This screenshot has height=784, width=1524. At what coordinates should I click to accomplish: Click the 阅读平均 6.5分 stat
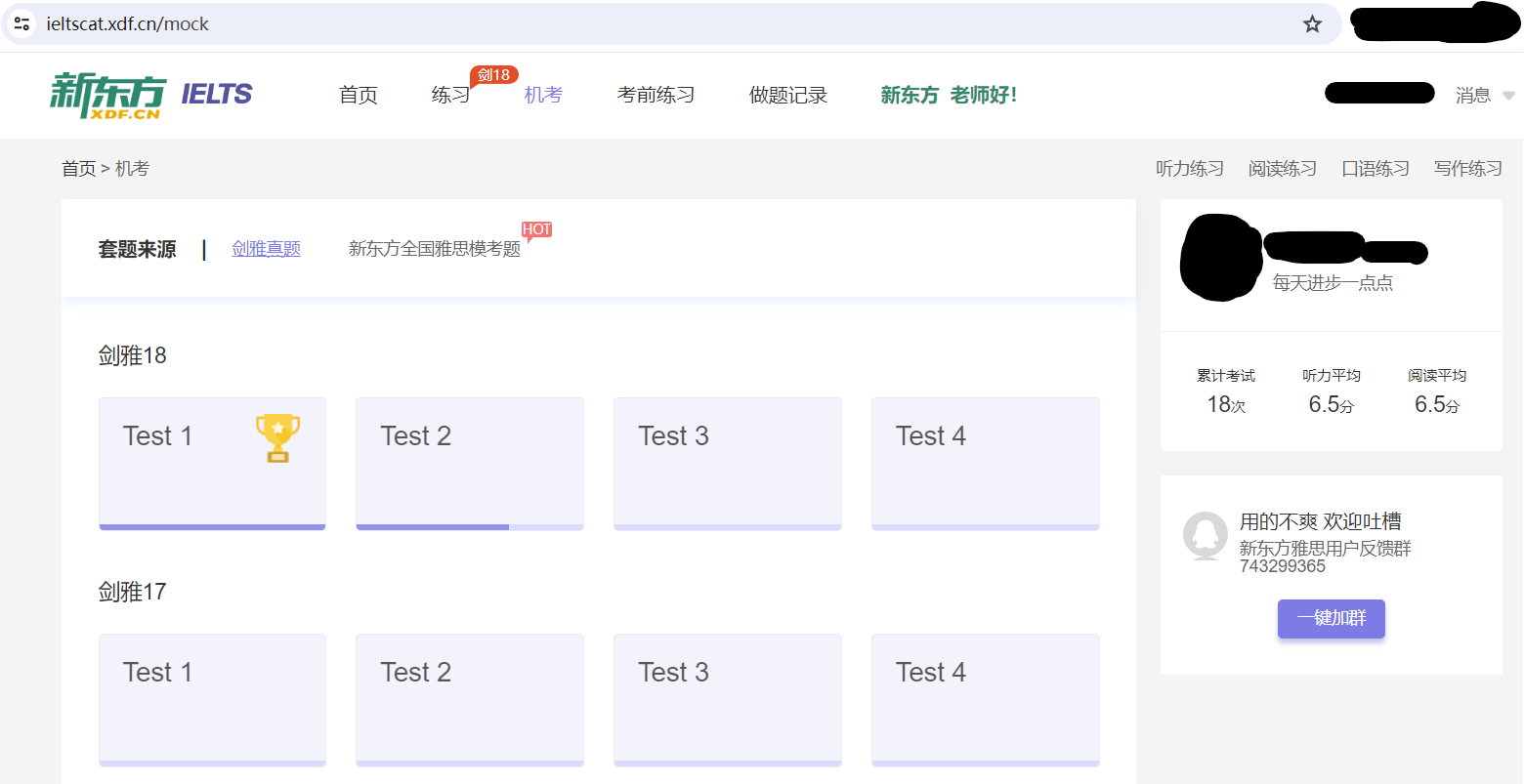click(1437, 392)
